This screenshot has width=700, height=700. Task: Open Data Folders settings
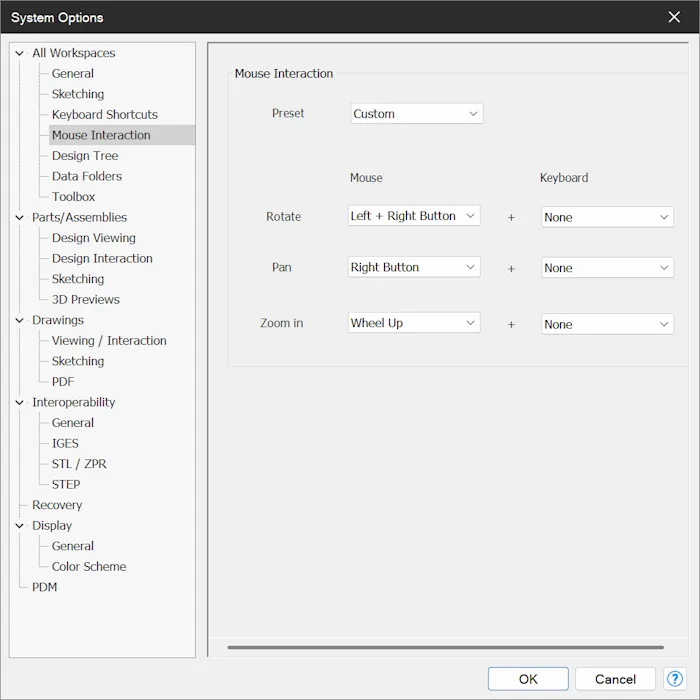[x=87, y=176]
